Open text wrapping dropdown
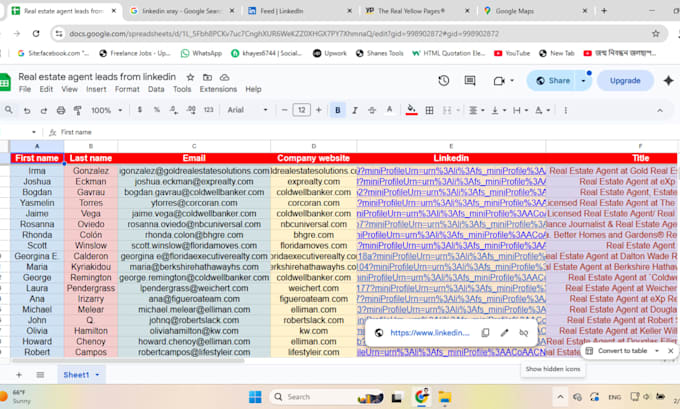680x409 pixels. 520,111
